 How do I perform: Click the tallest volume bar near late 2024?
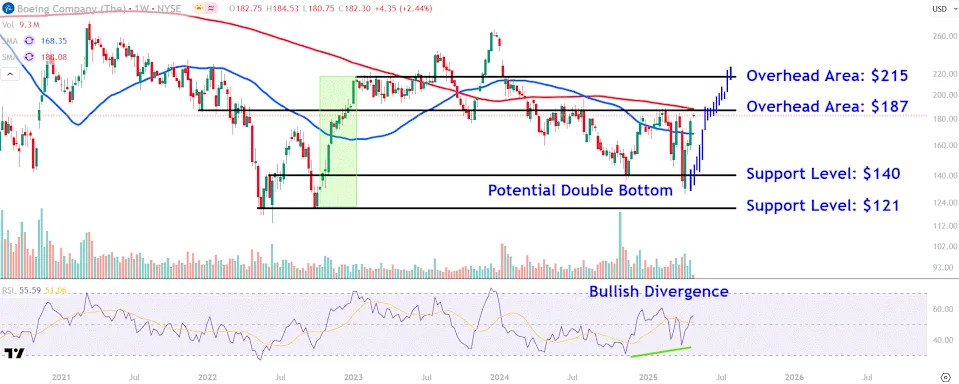tap(620, 245)
